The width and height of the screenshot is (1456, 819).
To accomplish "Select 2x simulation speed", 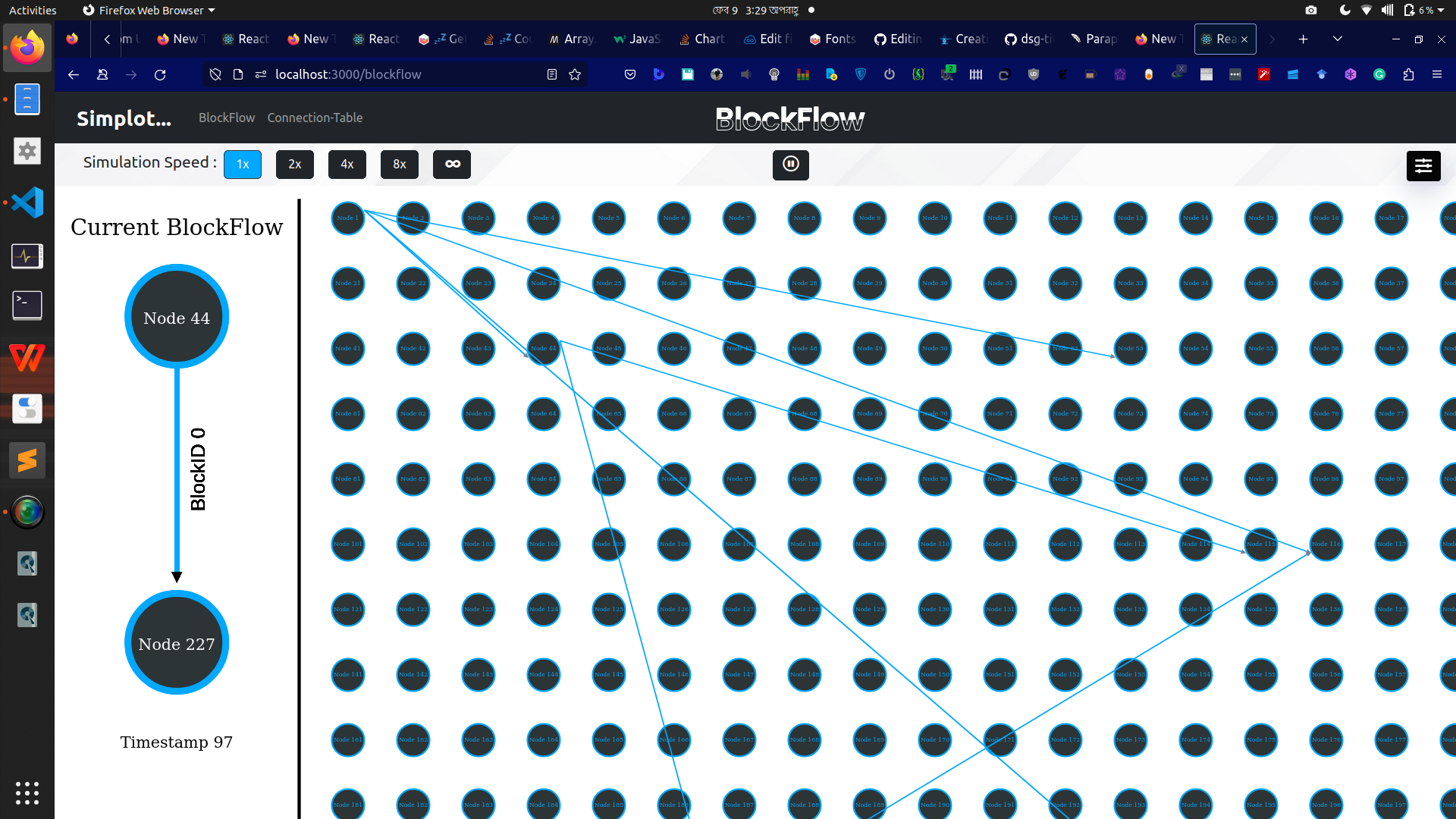I will pos(295,164).
